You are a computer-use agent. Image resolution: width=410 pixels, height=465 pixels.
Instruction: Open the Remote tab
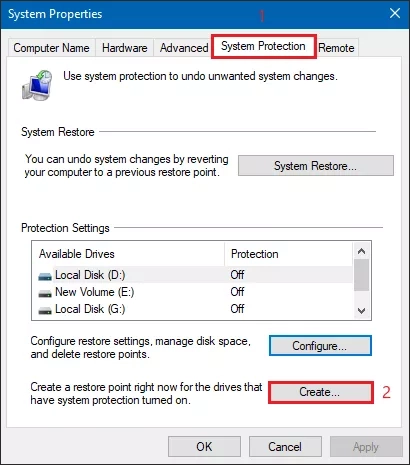[x=336, y=48]
